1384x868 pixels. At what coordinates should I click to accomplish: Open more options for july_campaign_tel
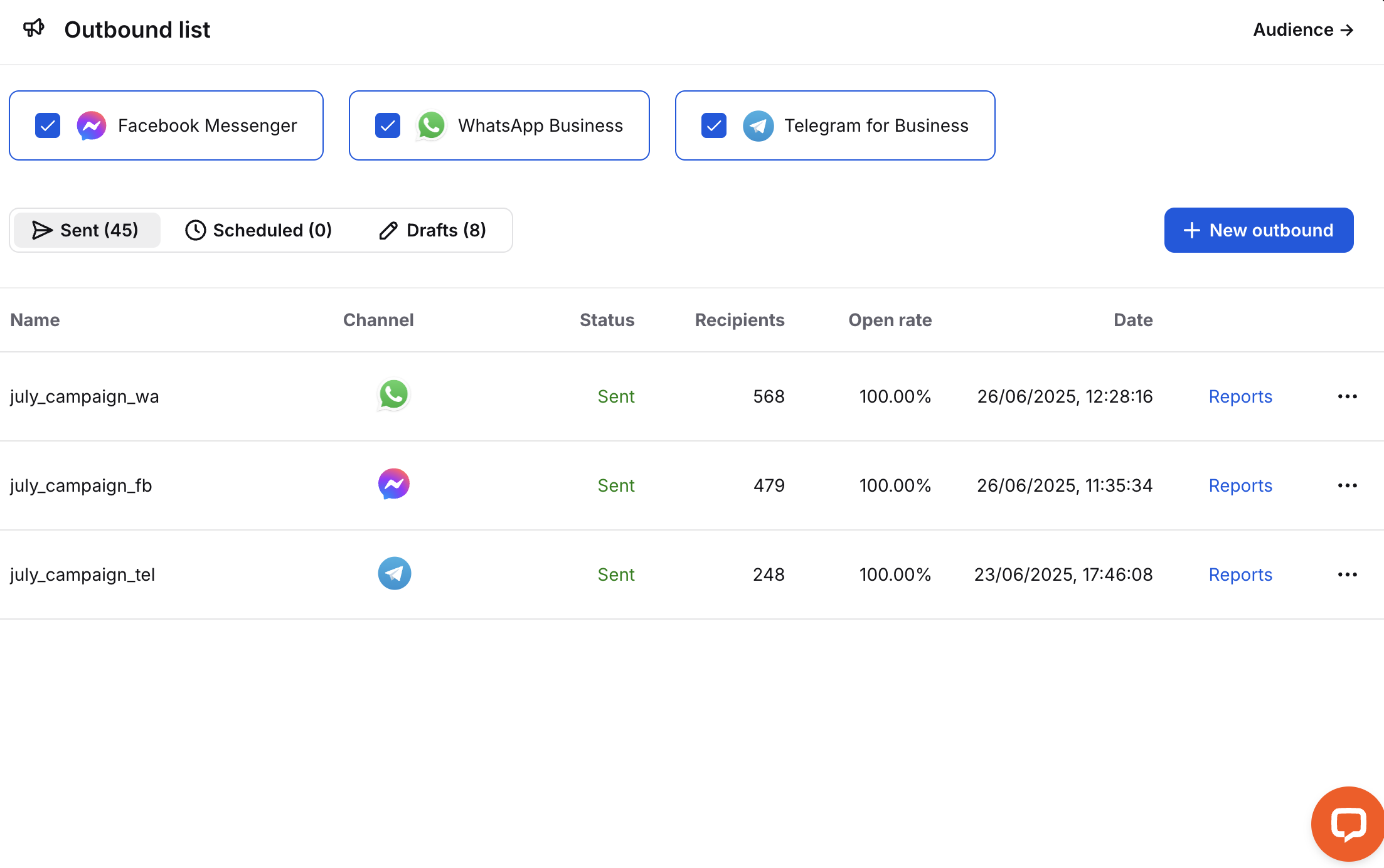coord(1347,574)
